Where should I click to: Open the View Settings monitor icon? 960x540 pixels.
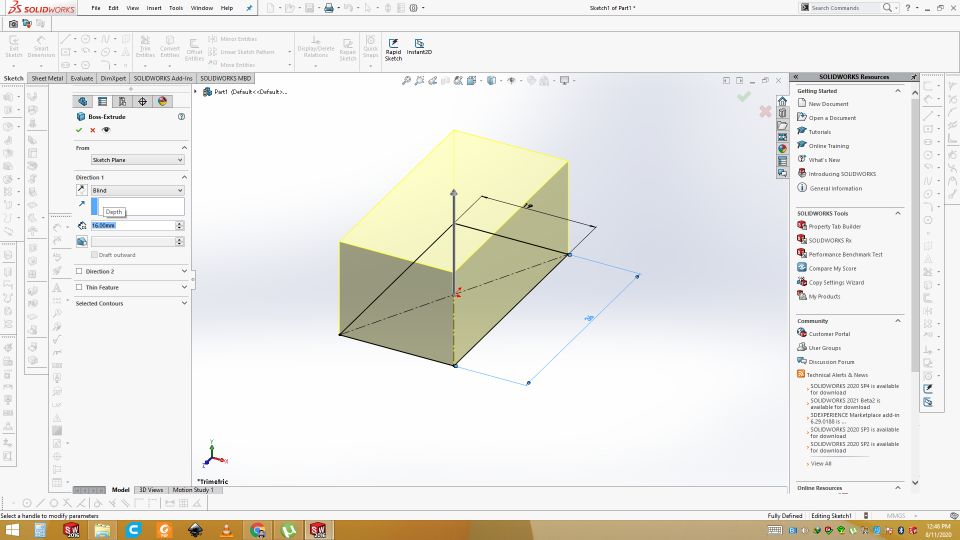pos(564,81)
